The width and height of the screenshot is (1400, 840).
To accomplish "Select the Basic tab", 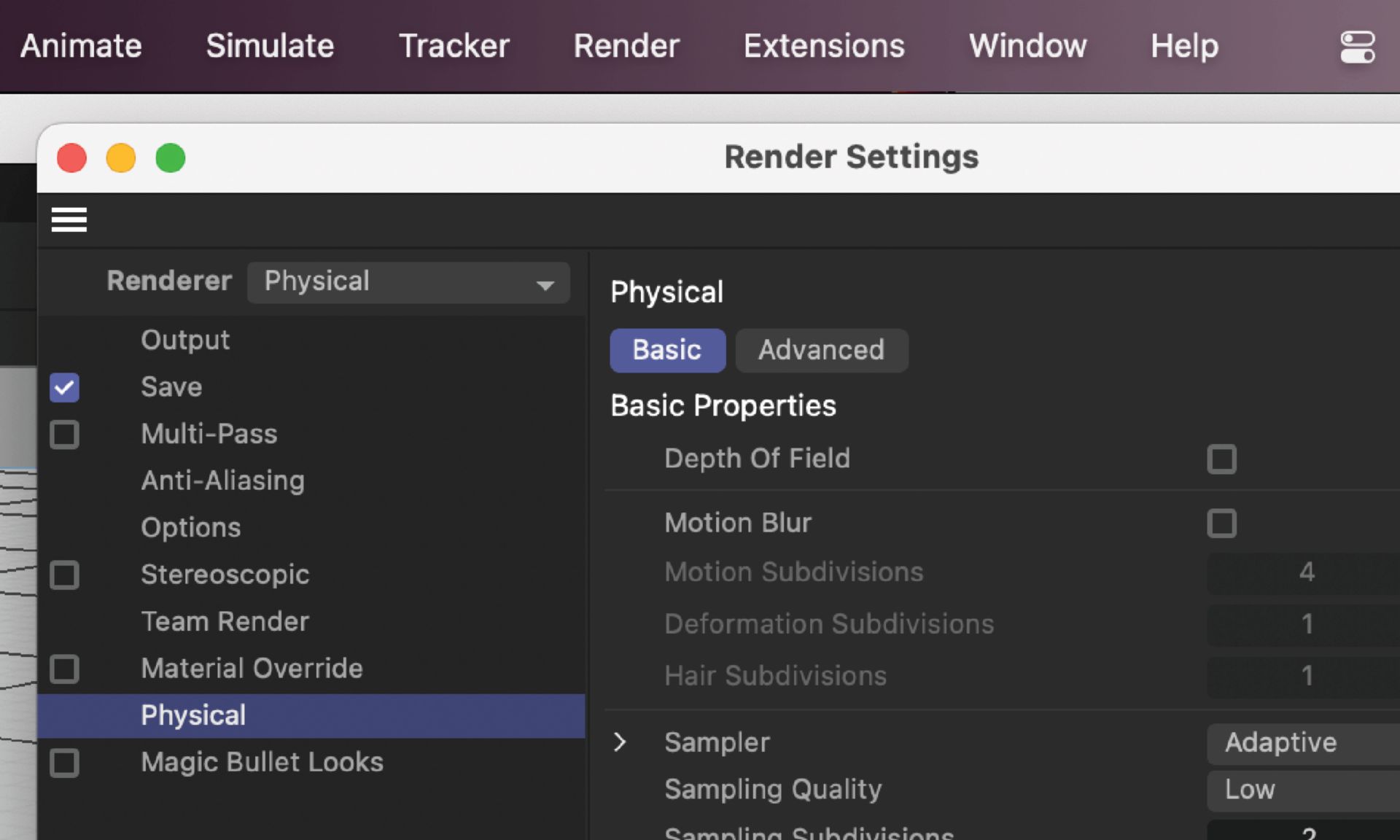I will coord(667,350).
